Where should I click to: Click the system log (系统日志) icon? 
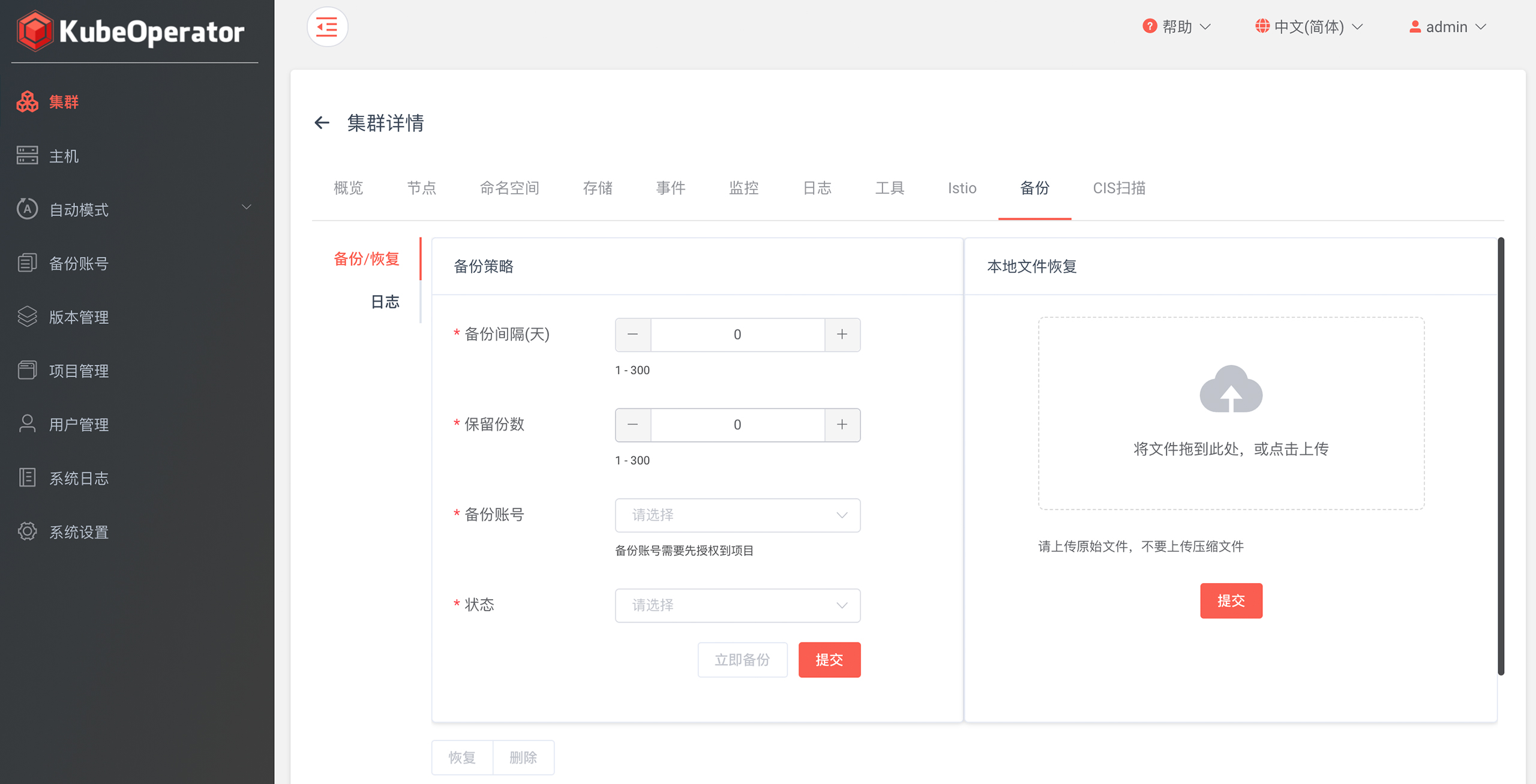coord(28,477)
